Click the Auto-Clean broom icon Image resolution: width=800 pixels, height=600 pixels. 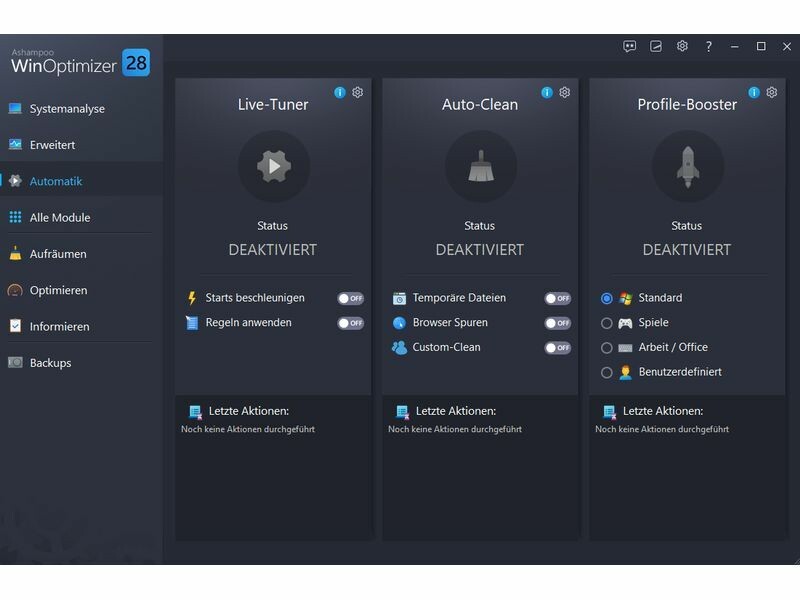[481, 166]
